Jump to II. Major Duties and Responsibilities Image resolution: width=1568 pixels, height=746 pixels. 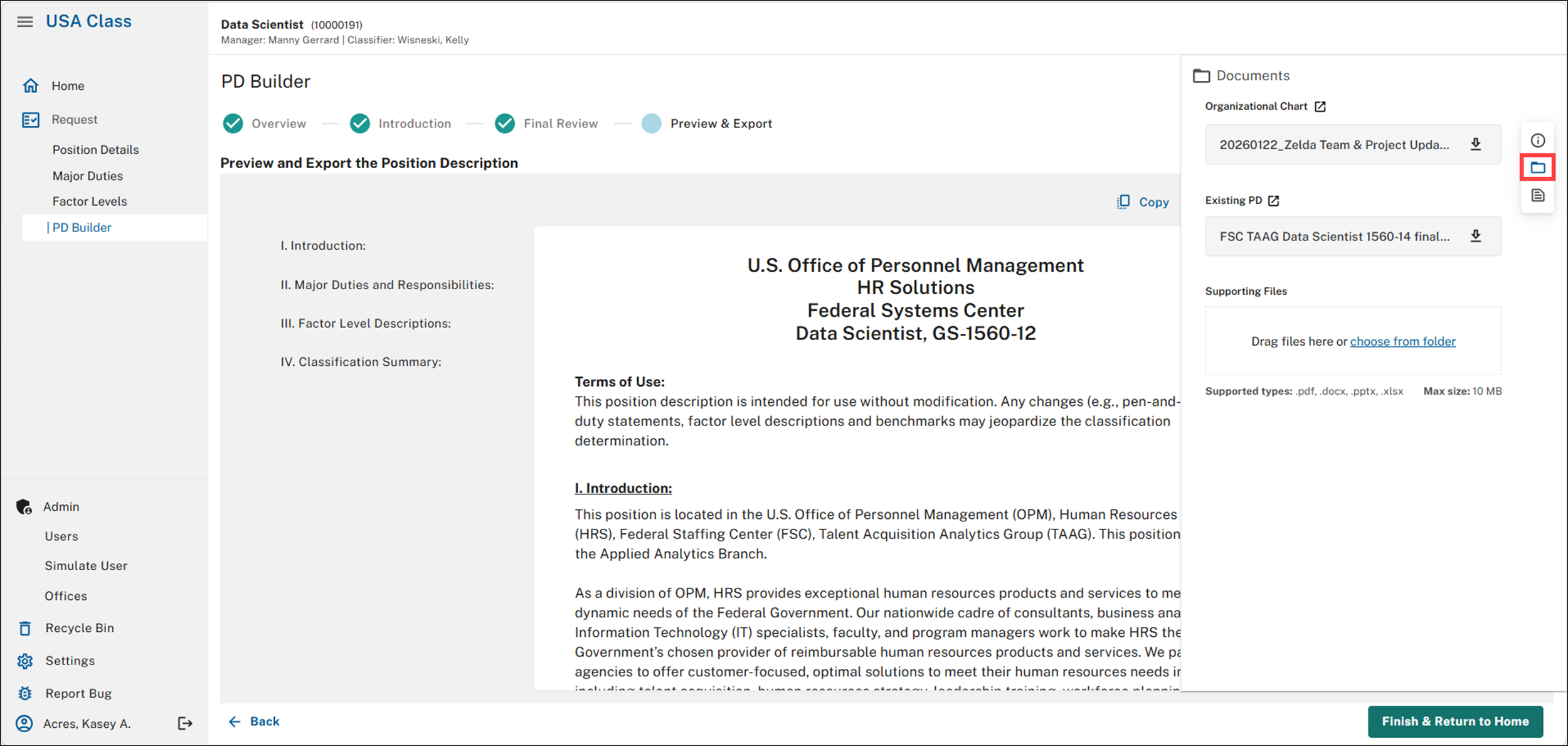point(387,285)
